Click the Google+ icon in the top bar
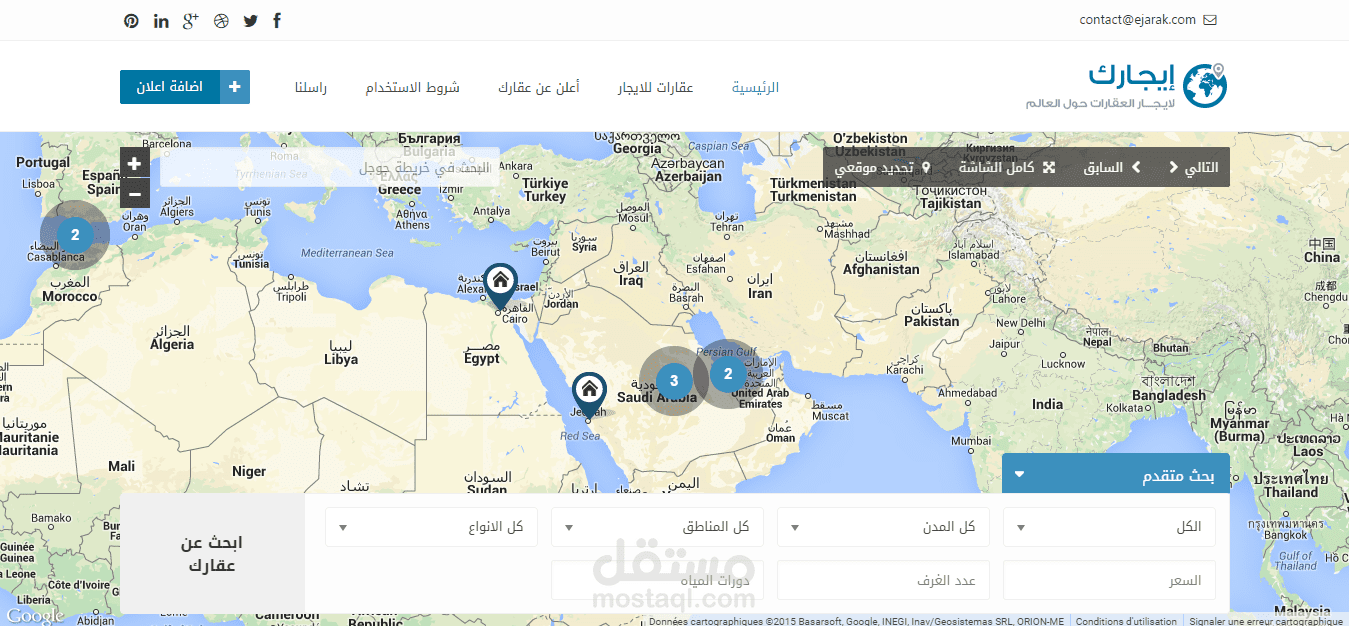The image size is (1349, 626). 190,20
